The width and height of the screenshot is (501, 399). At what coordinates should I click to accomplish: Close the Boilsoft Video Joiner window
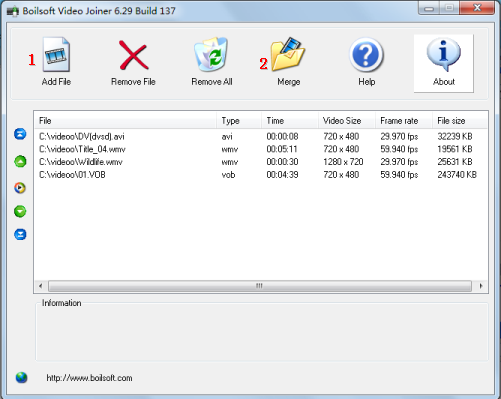click(477, 8)
